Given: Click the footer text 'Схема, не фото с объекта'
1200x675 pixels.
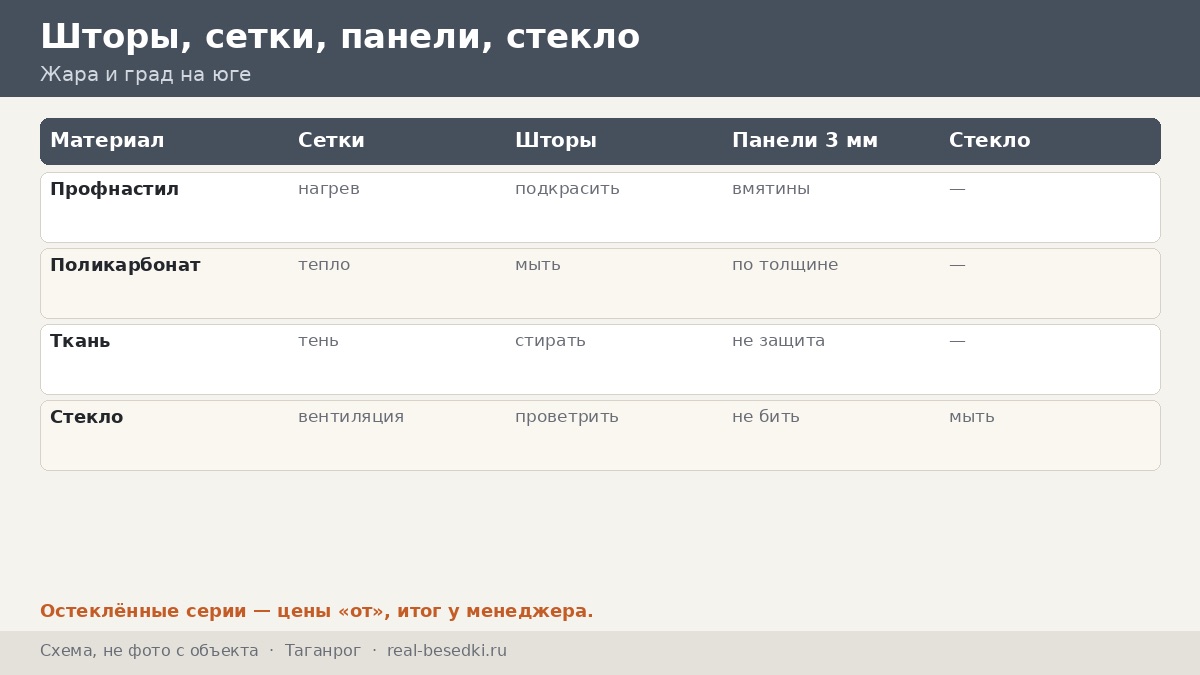Looking at the screenshot, I should pyautogui.click(x=149, y=651).
